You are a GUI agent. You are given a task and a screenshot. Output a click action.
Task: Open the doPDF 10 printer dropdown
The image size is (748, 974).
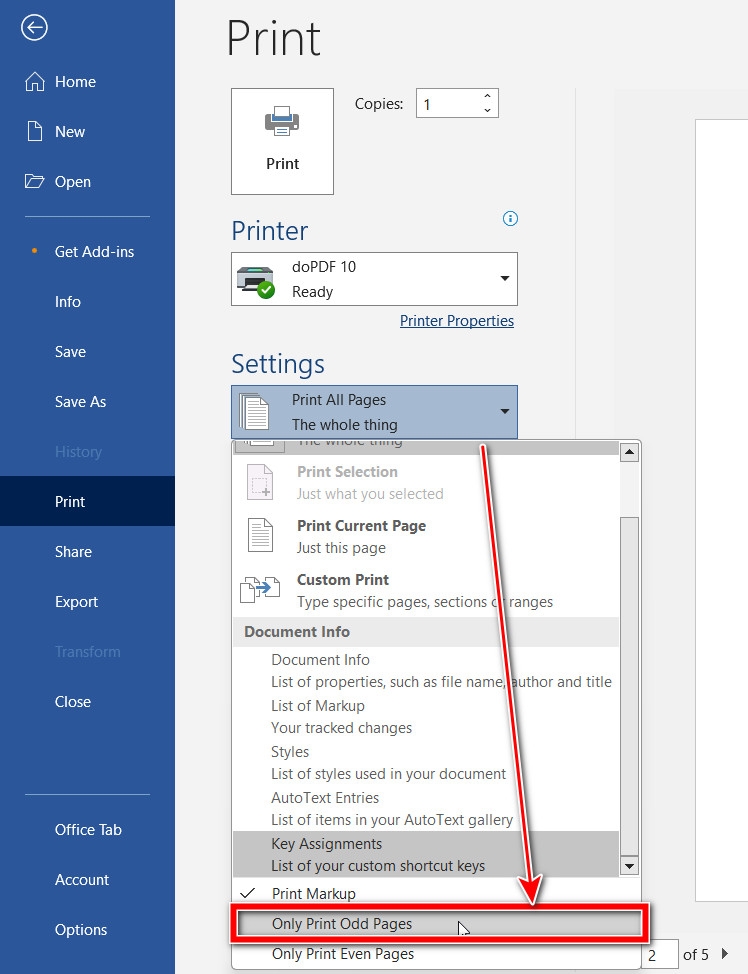point(374,279)
